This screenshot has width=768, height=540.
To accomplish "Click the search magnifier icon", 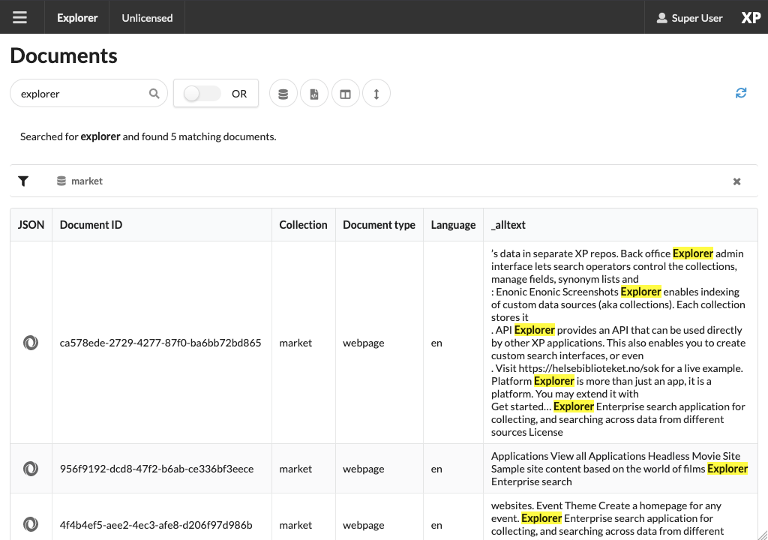I will coord(154,93).
